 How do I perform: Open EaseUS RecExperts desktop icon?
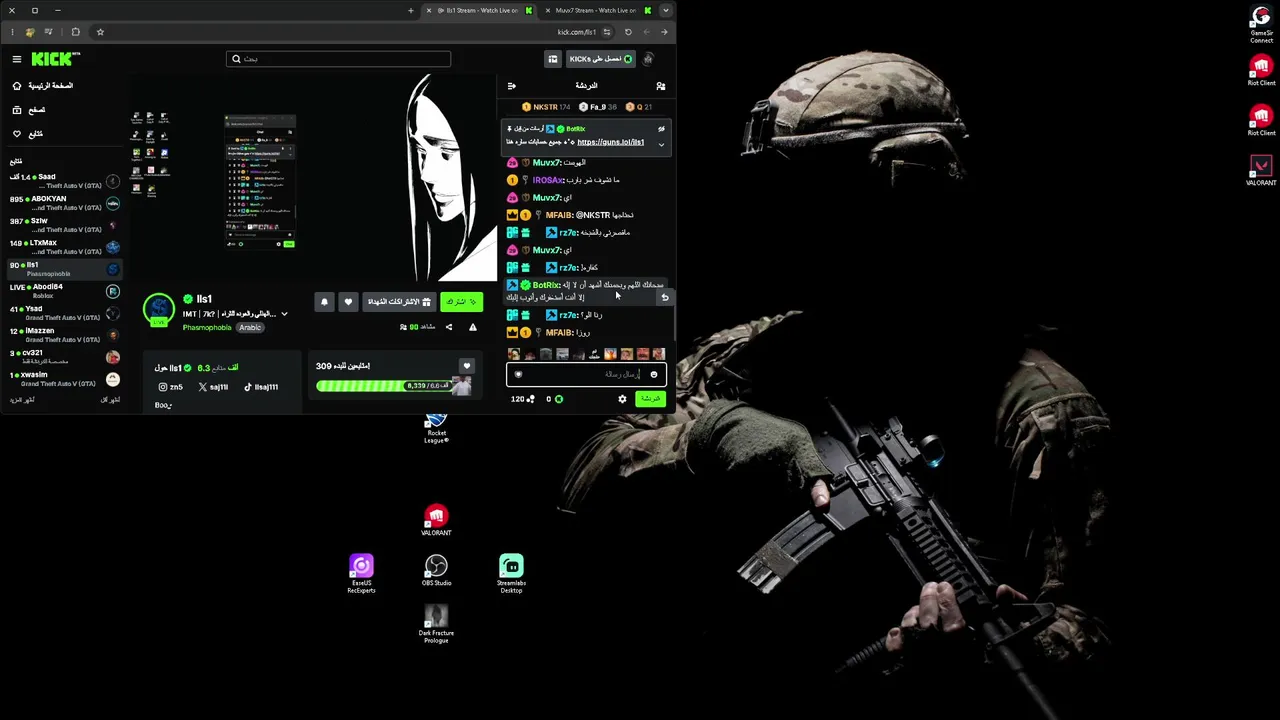click(361, 574)
